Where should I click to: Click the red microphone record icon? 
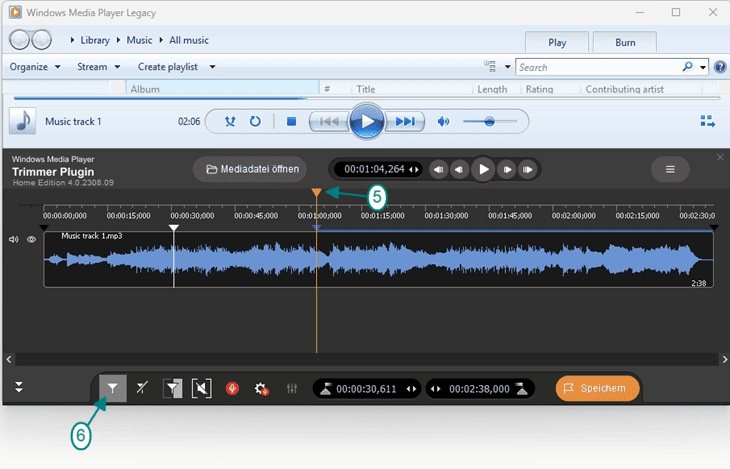(232, 388)
